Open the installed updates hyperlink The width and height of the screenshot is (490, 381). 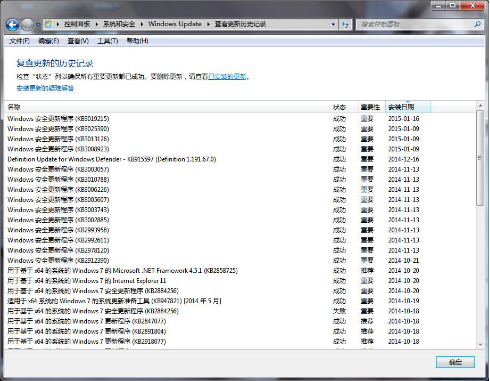pyautogui.click(x=227, y=77)
